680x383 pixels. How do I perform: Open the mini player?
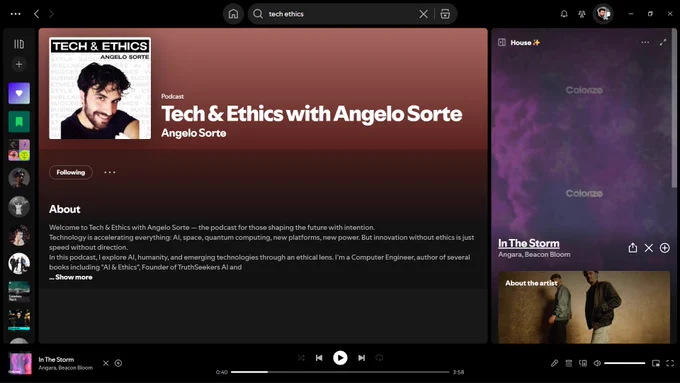656,363
